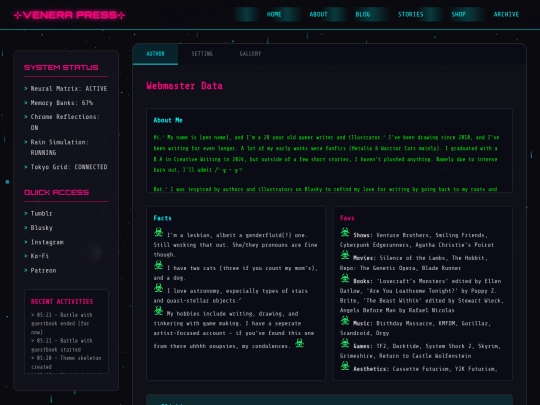
Task: Click biohazard icon after 'my condolences'
Action: click(x=299, y=343)
